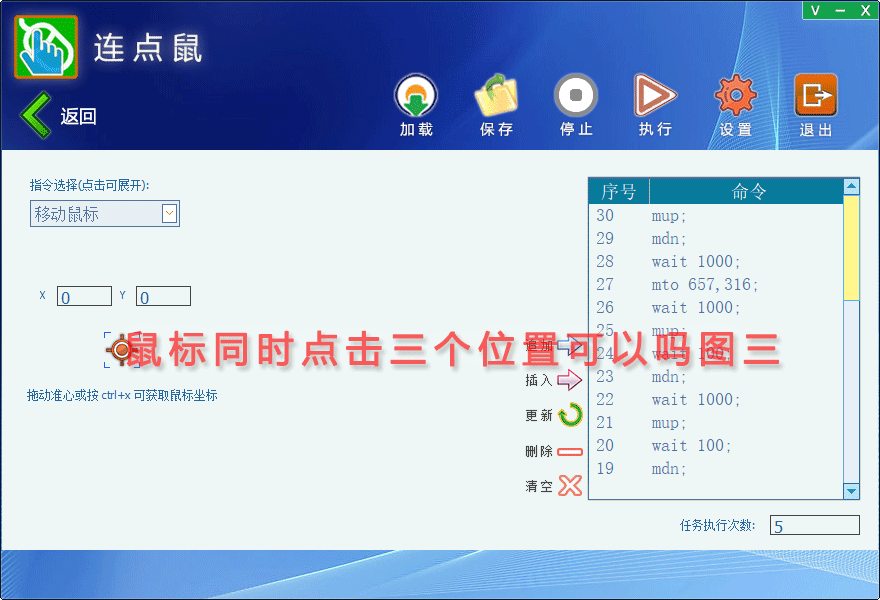
Task: Click the 更新 text label
Action: (x=539, y=415)
